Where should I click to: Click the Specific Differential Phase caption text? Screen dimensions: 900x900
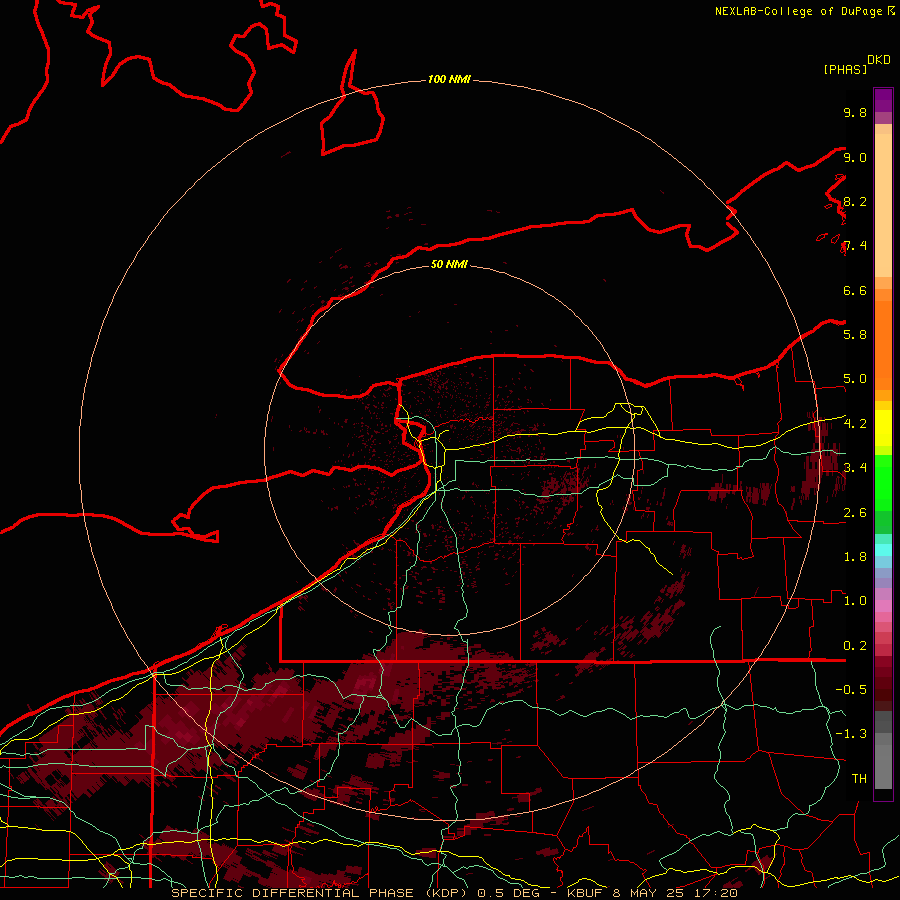click(x=454, y=893)
